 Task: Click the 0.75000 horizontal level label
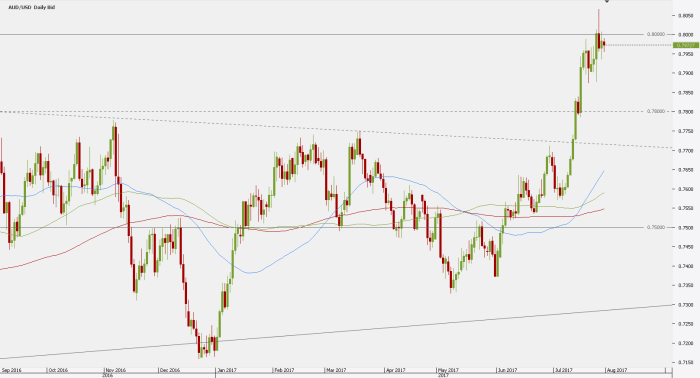pos(656,227)
